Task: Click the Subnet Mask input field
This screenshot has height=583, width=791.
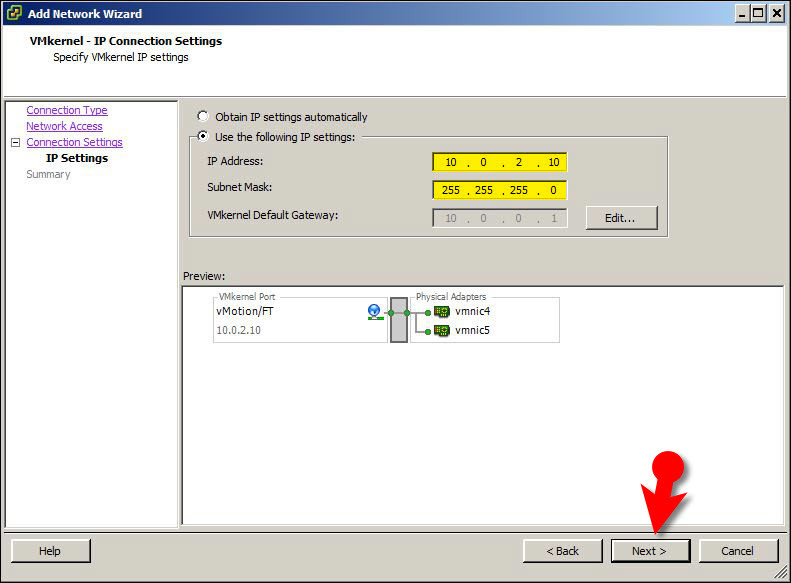Action: coord(499,190)
